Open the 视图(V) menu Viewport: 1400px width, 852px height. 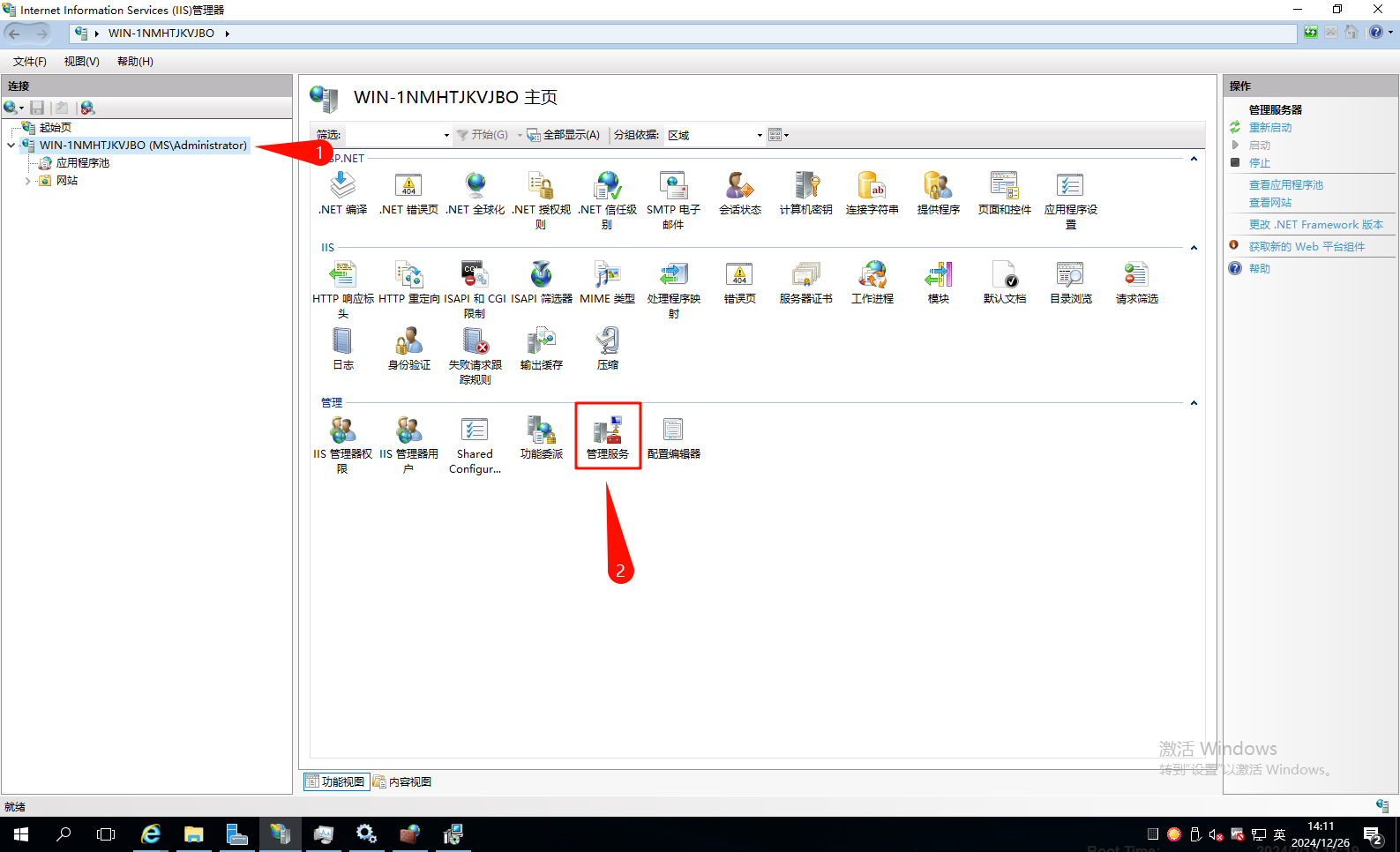[81, 62]
